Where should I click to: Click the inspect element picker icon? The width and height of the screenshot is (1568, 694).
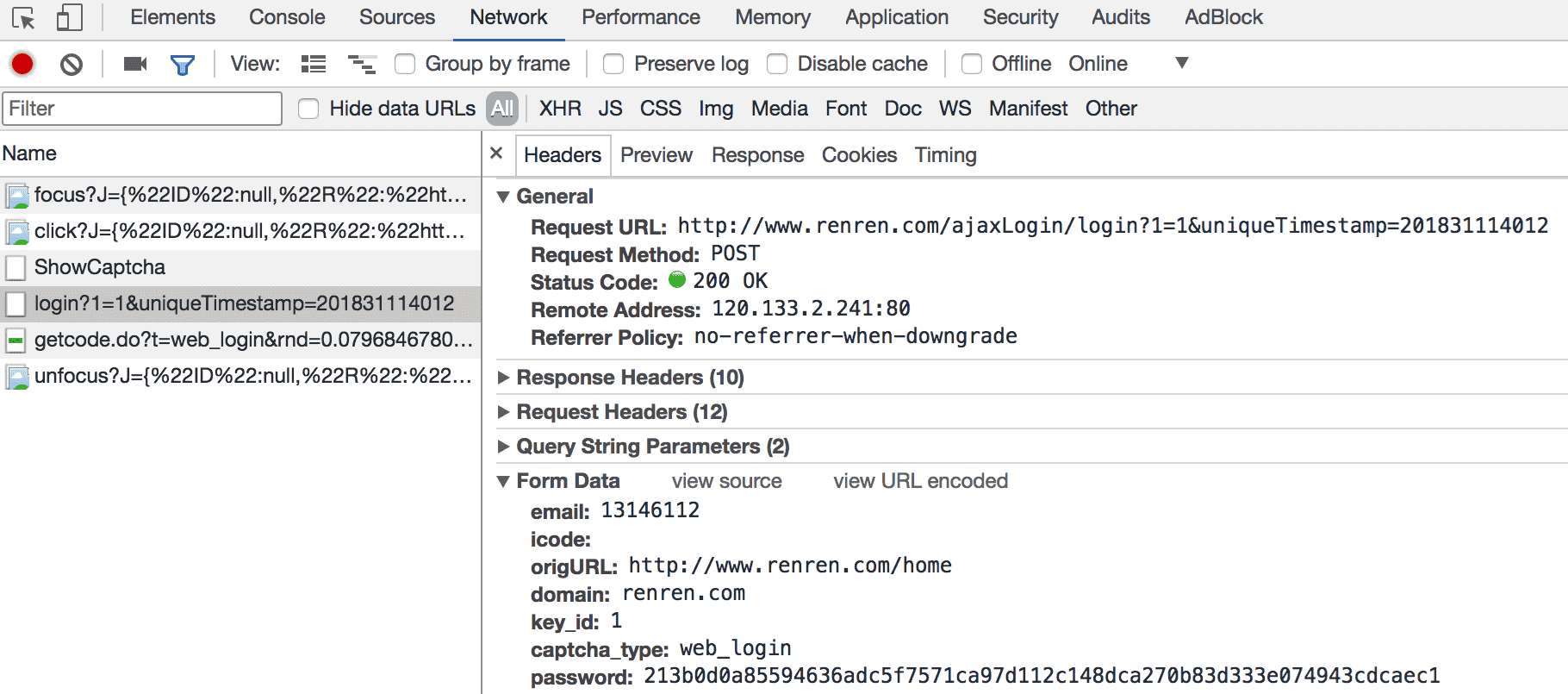pos(23,18)
